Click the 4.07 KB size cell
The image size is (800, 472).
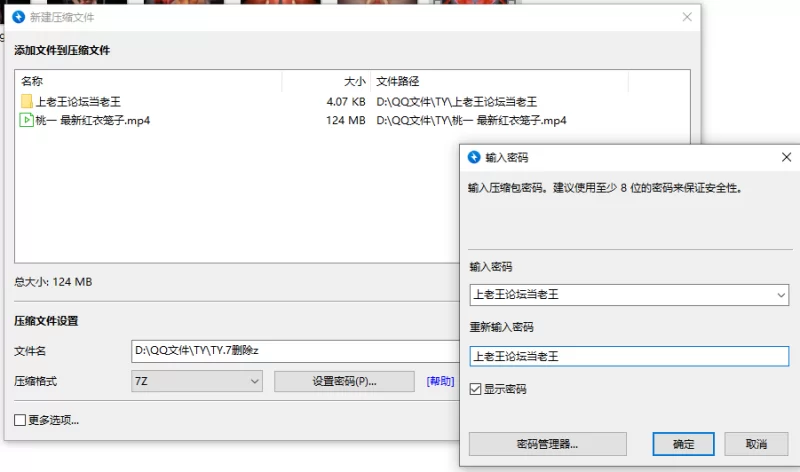346,102
